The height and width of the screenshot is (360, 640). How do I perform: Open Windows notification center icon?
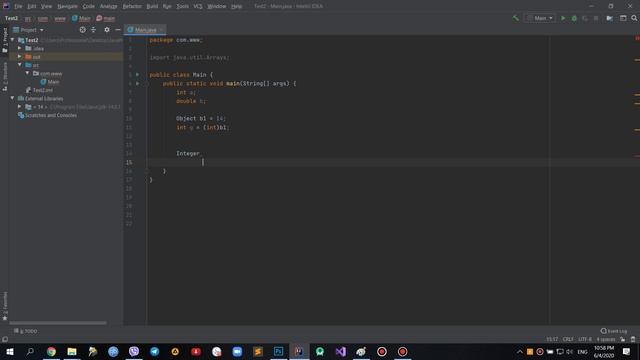click(x=626, y=351)
